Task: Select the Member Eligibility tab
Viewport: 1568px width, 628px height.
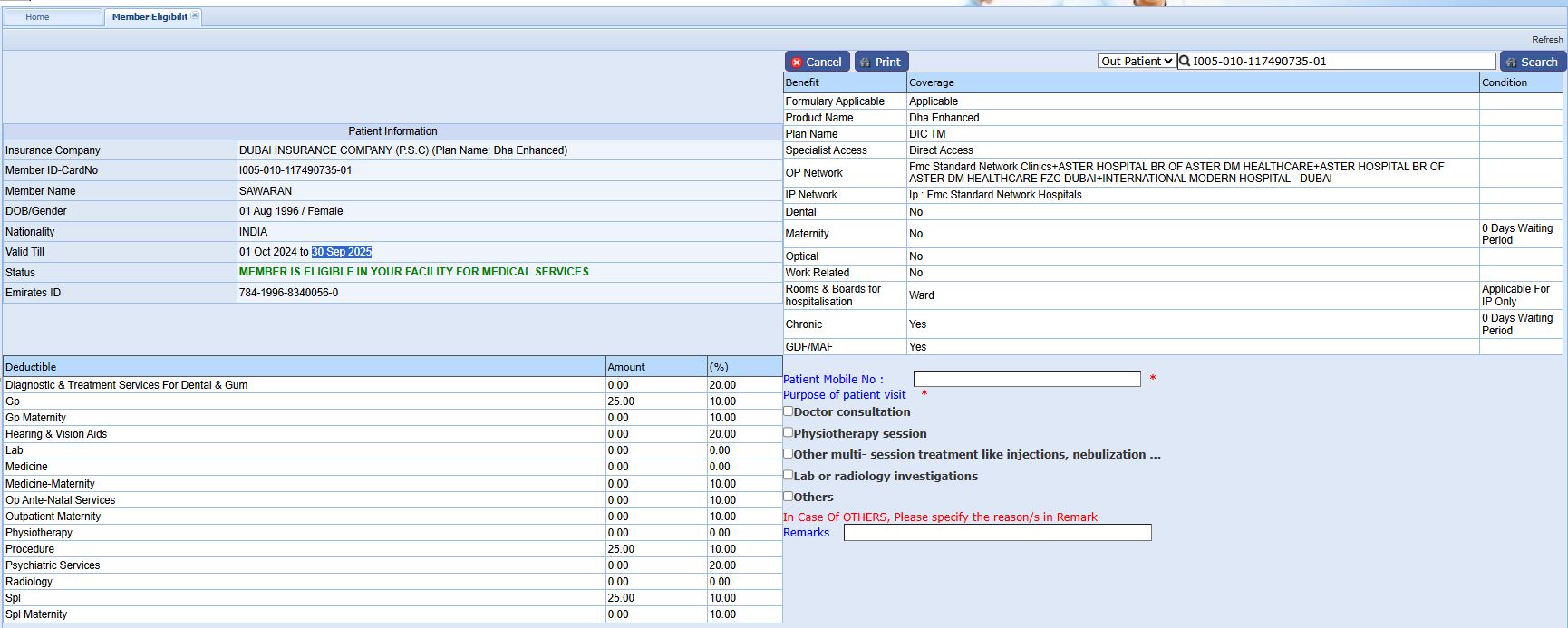Action: 149,17
